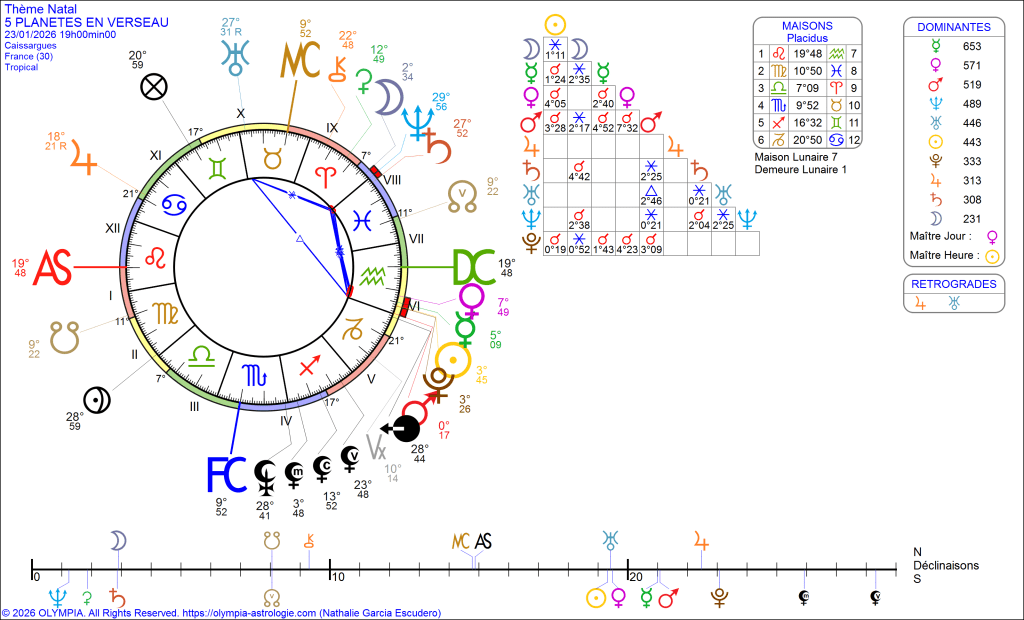This screenshot has height=620, width=1024.
Task: Click the Scorpio sign inside the zodiac wheel
Action: 248,375
